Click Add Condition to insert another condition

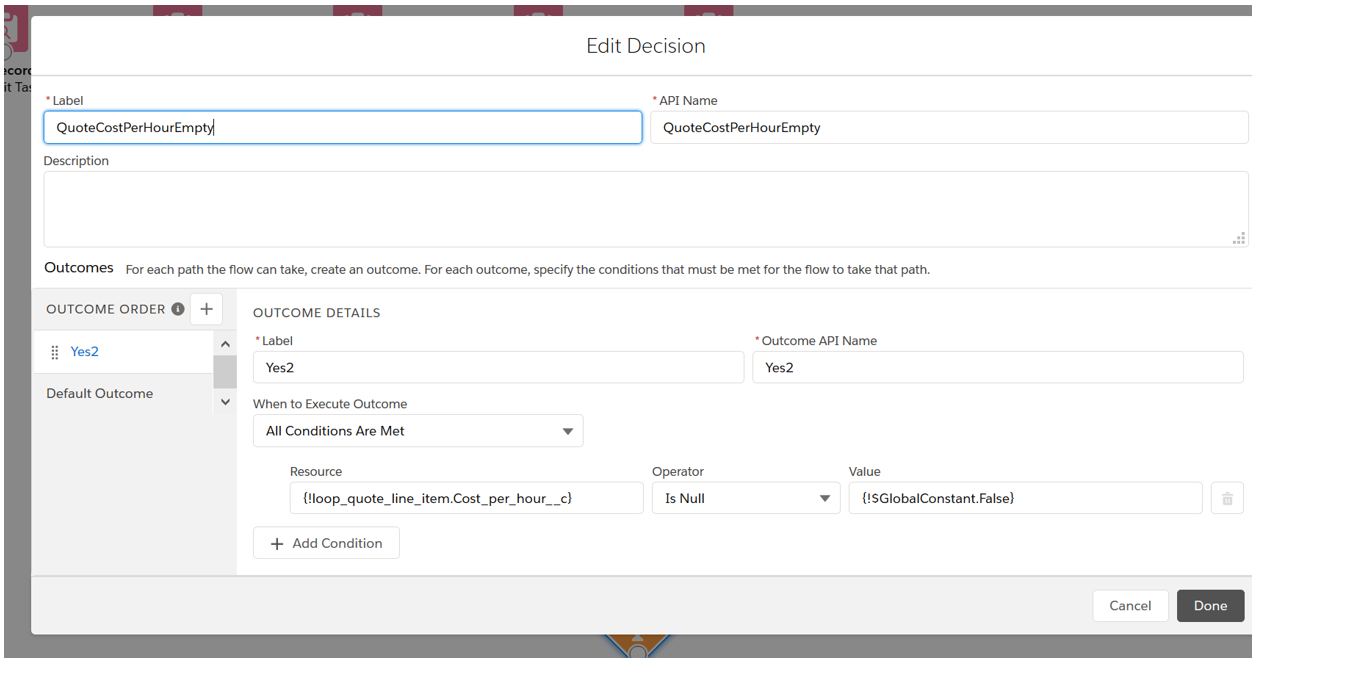pyautogui.click(x=326, y=542)
